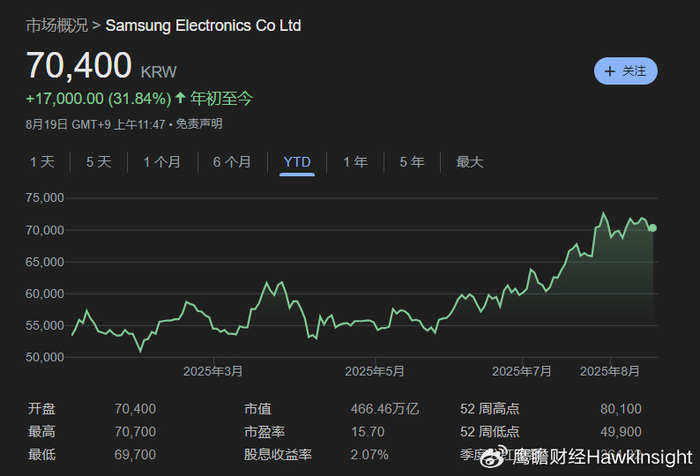
Task: Click the 8月19日 GMT+9 timestamp
Action: coord(96,124)
